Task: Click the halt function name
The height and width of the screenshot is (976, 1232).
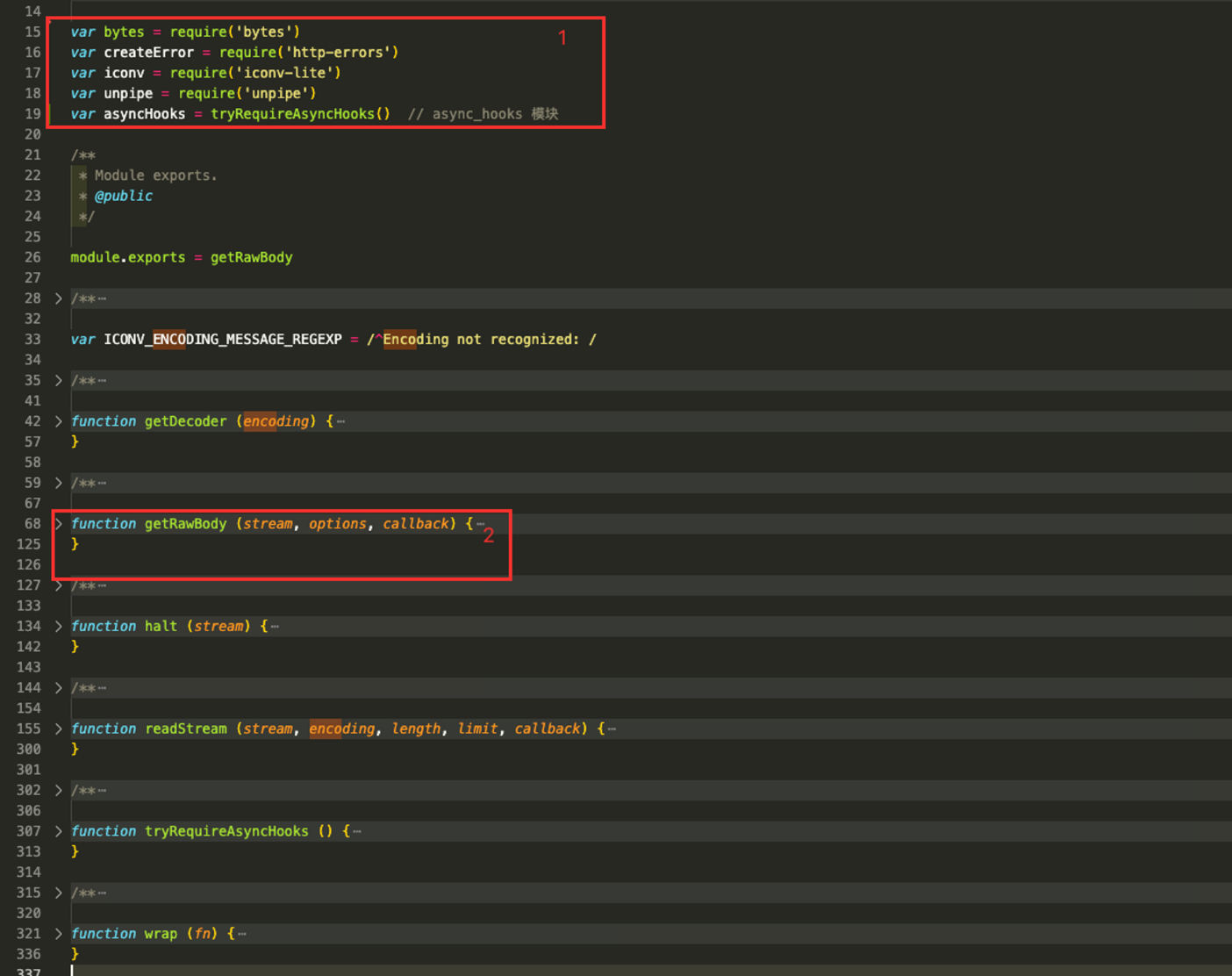Action: (161, 626)
